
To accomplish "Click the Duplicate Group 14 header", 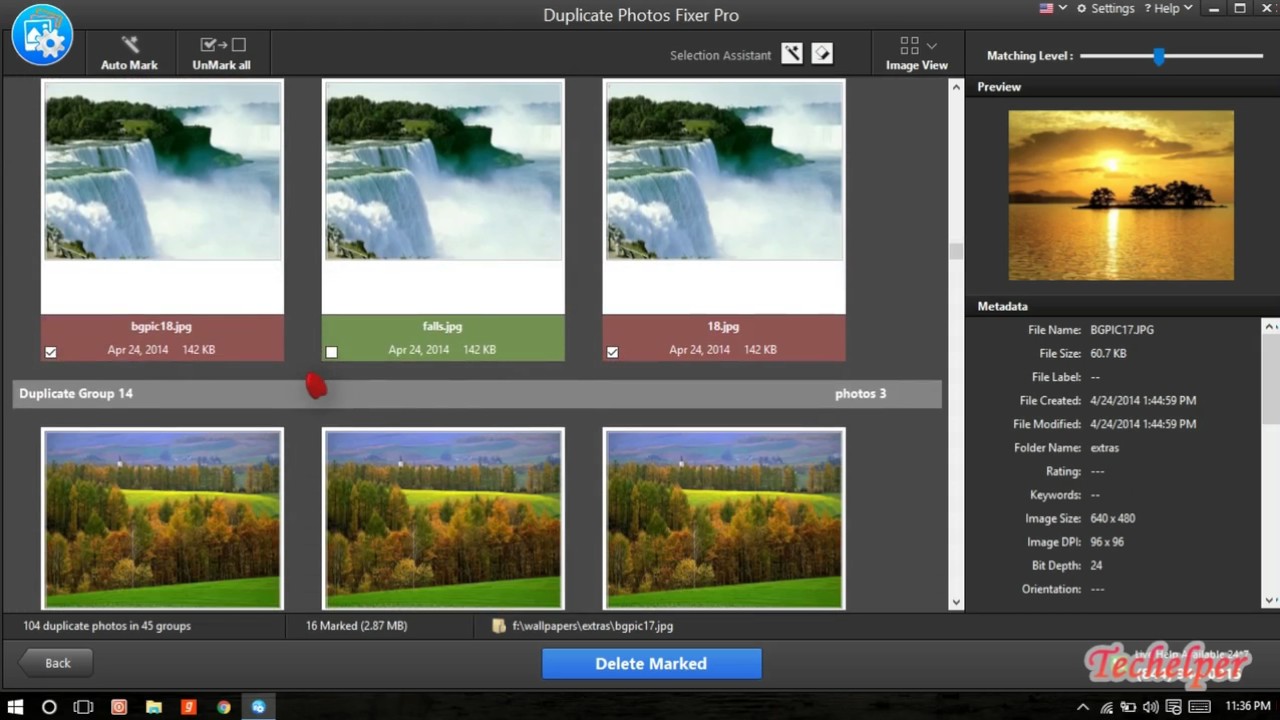I will coord(477,394).
